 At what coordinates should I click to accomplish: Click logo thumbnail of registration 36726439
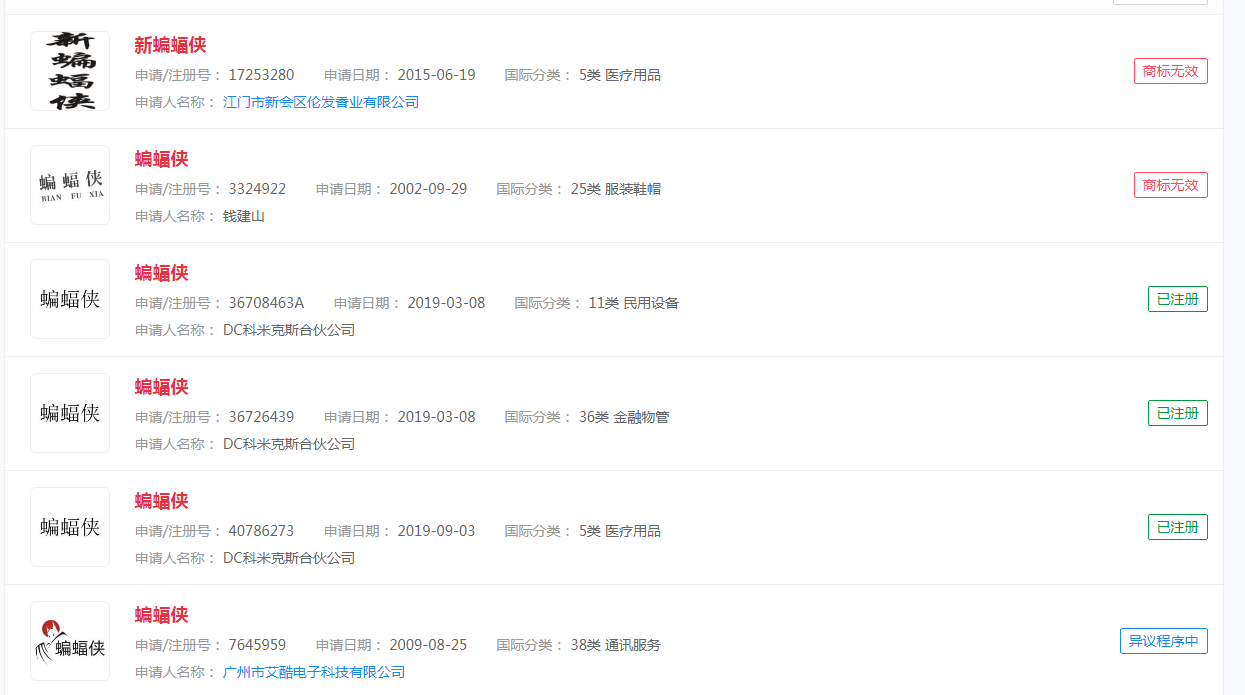(70, 413)
